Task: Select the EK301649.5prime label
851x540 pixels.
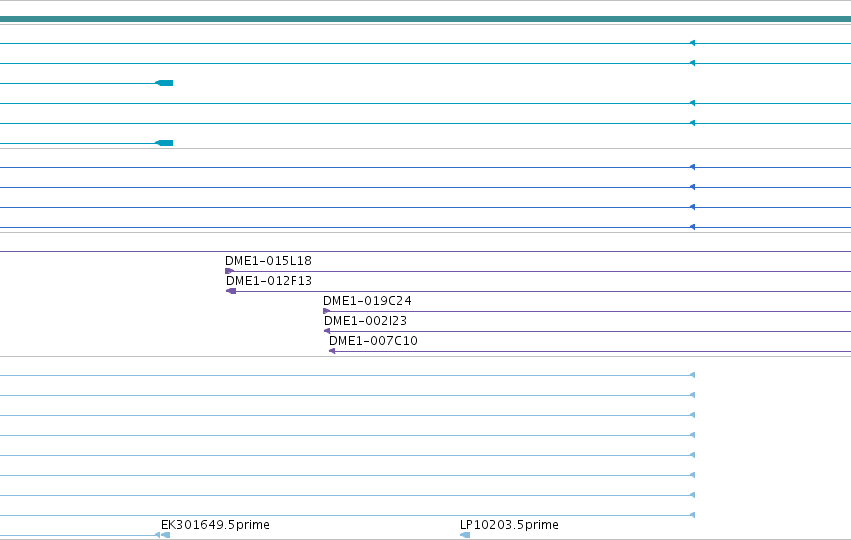Action: coord(215,525)
